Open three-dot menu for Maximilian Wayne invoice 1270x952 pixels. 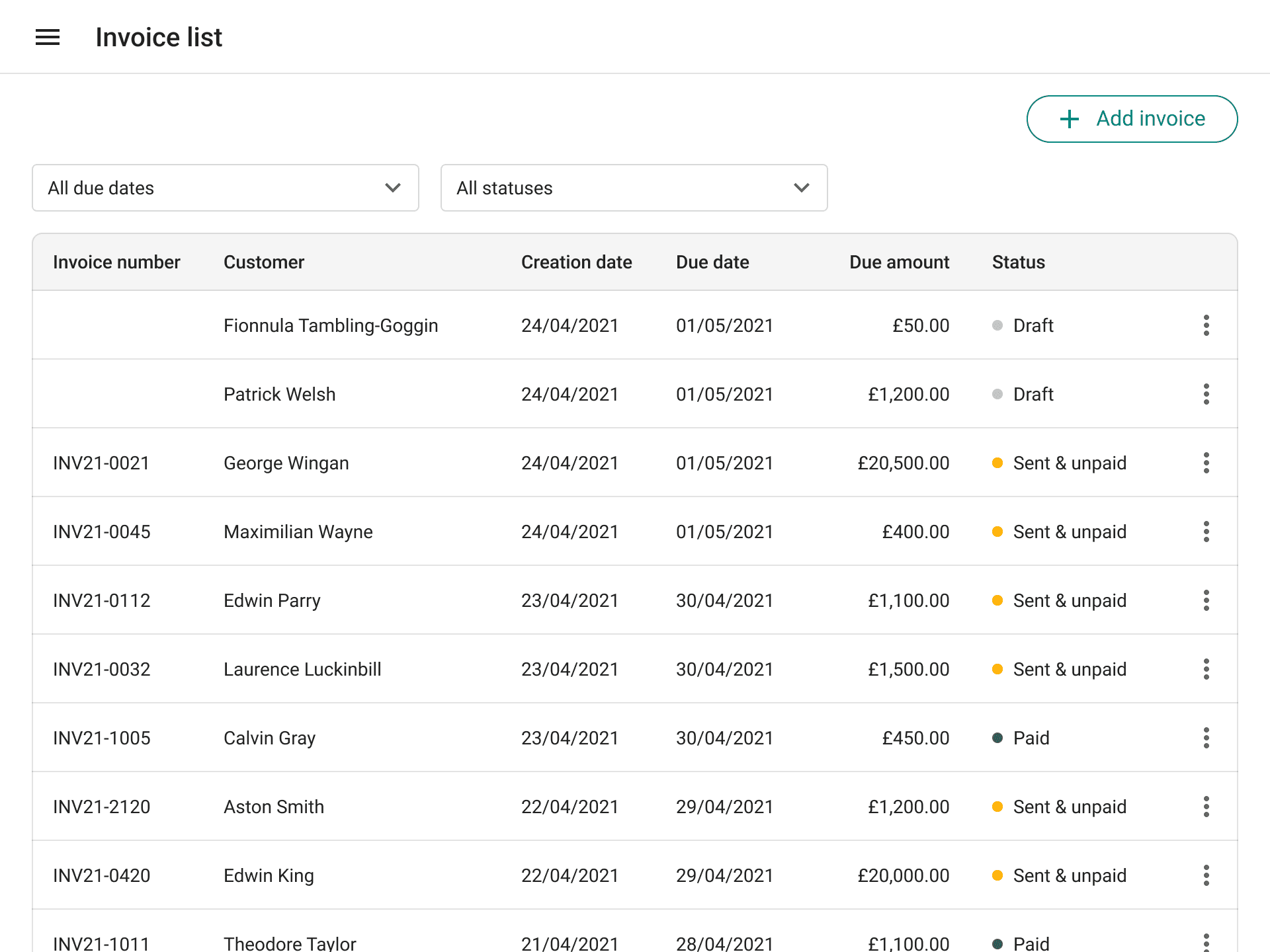pos(1206,532)
